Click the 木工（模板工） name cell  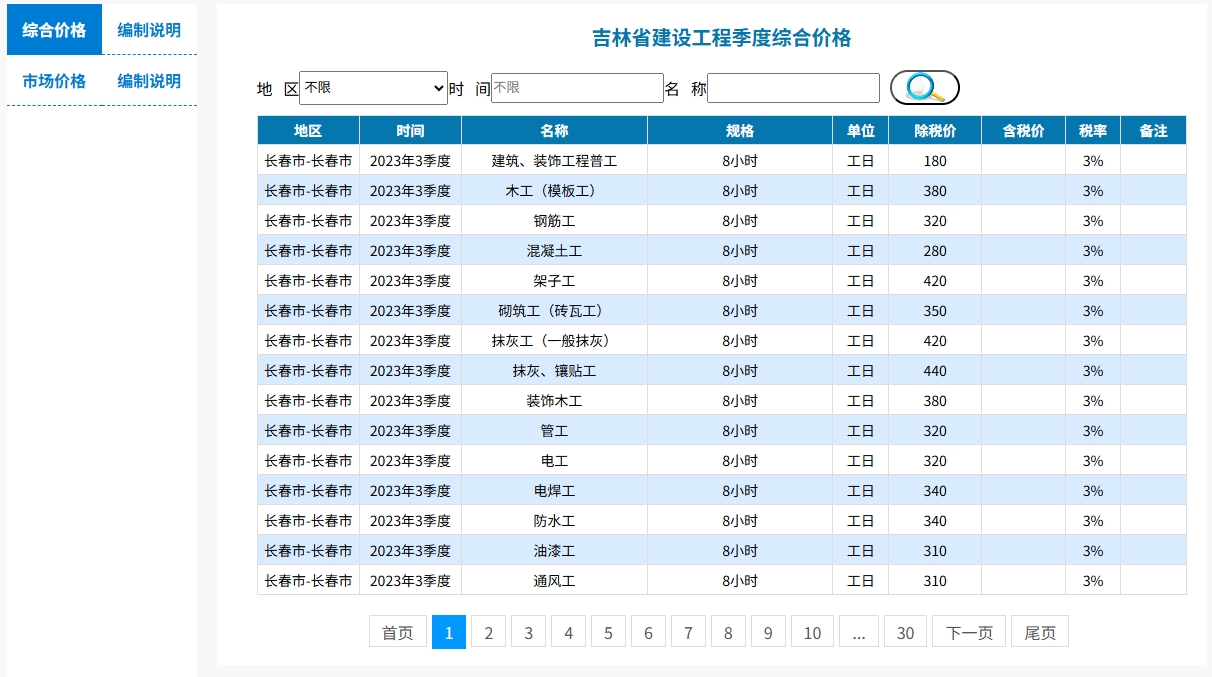554,191
